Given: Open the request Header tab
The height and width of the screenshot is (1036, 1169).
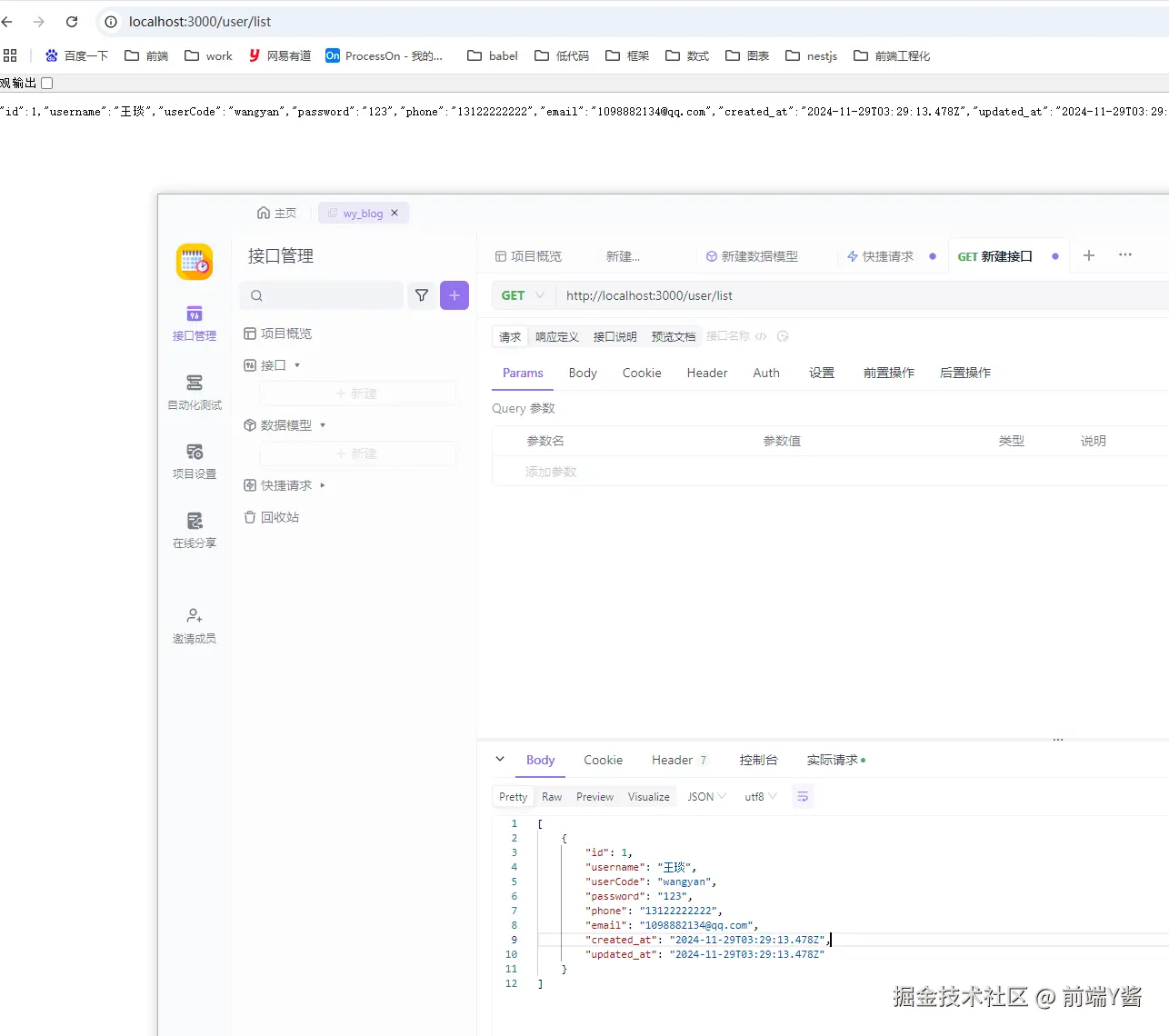Looking at the screenshot, I should coord(707,373).
